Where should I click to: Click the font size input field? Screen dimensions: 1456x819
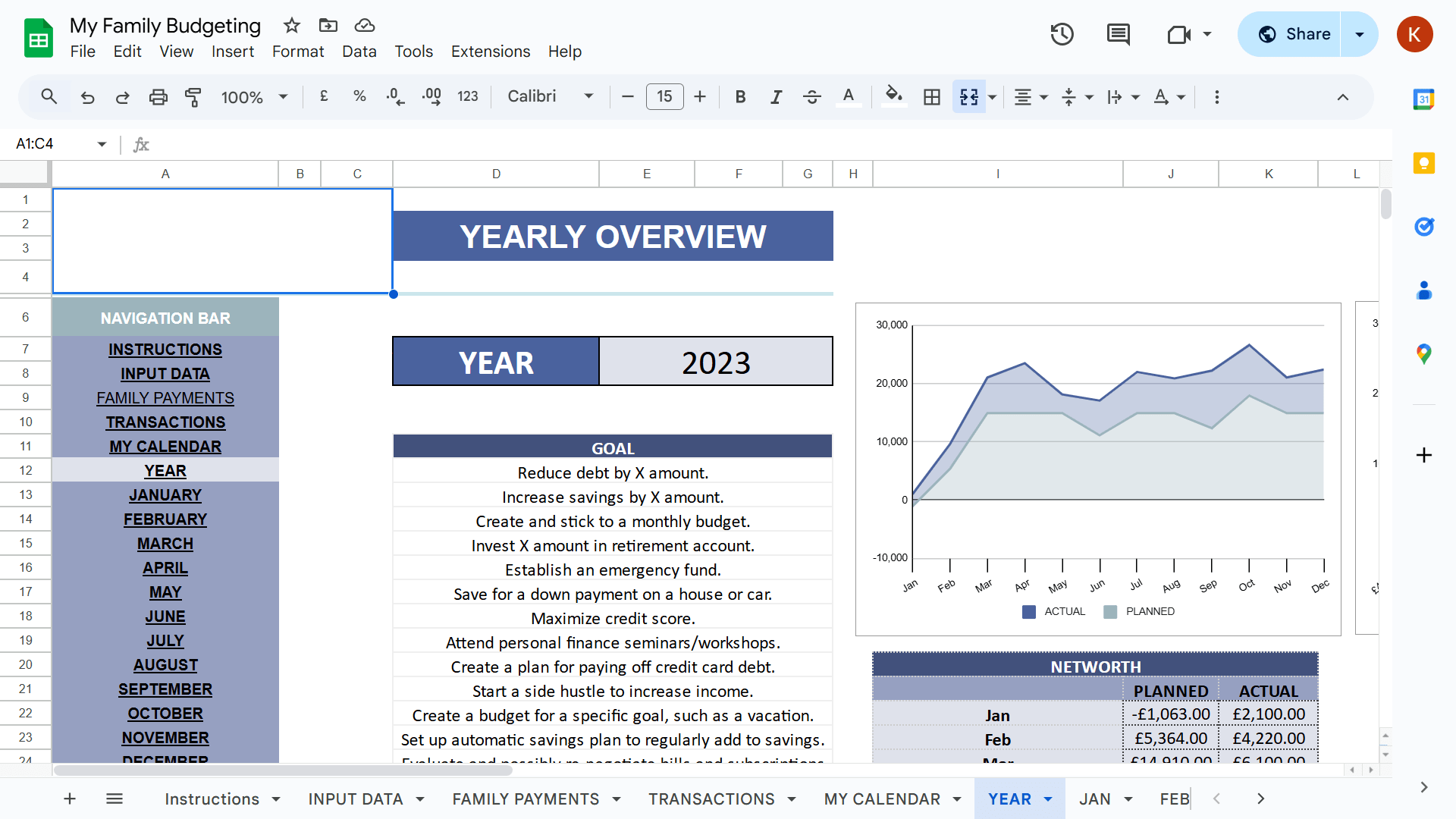coord(664,96)
